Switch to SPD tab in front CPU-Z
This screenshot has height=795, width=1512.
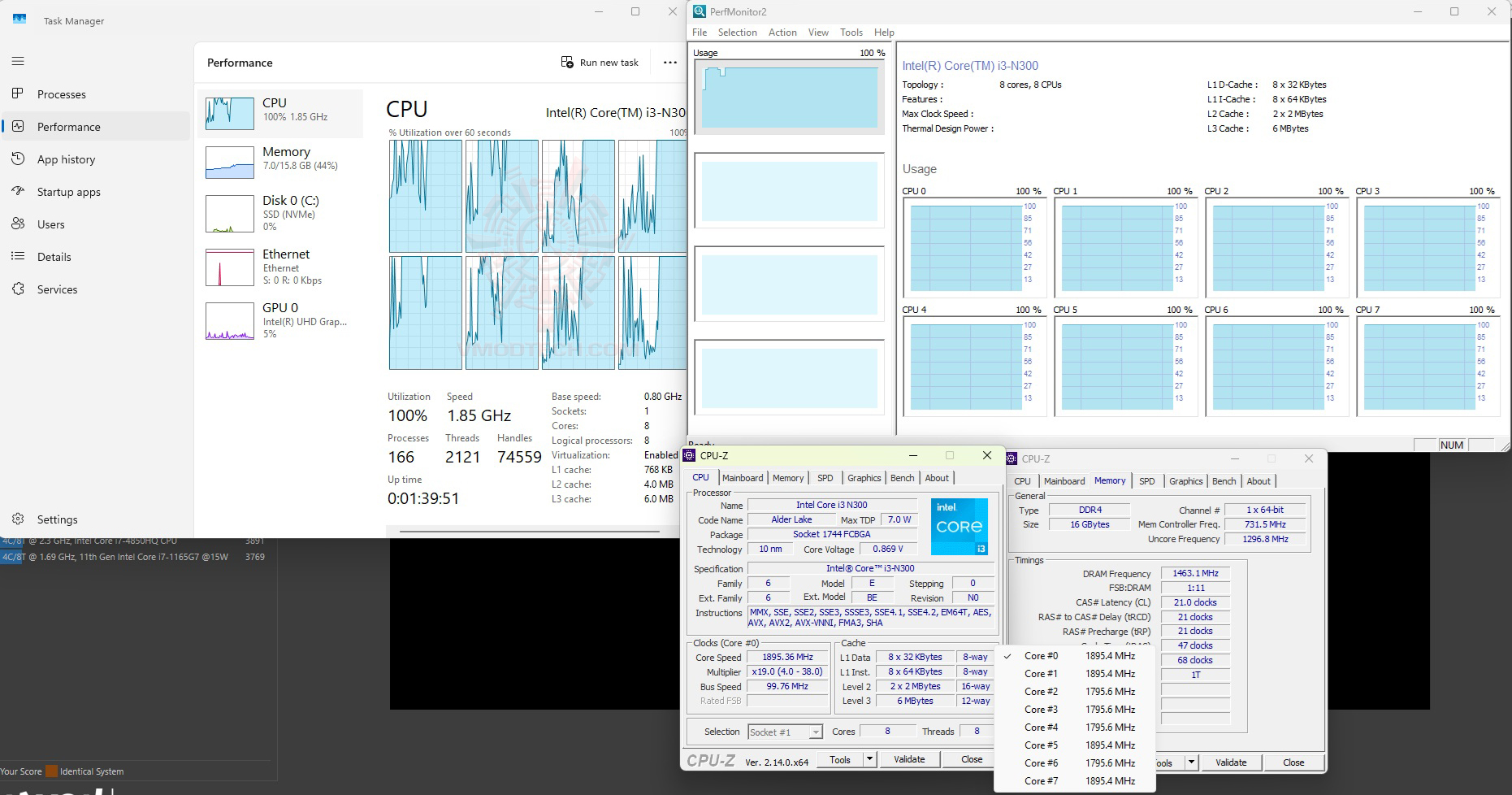[x=825, y=478]
